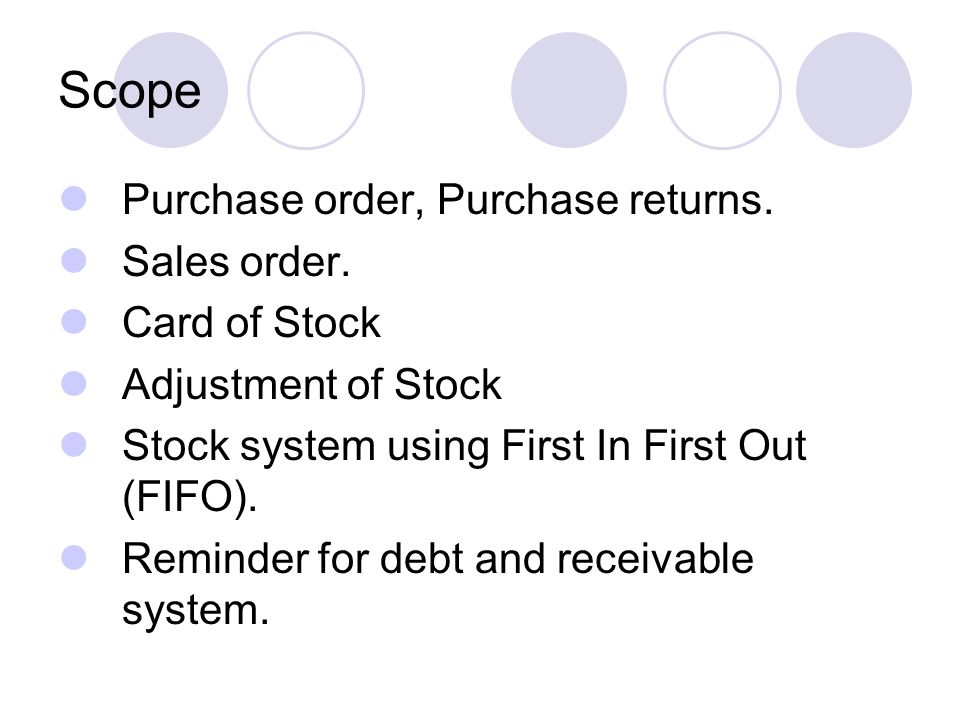The height and width of the screenshot is (720, 960).
Task: Select the Reminder for debt and receivable text
Action: (438, 558)
